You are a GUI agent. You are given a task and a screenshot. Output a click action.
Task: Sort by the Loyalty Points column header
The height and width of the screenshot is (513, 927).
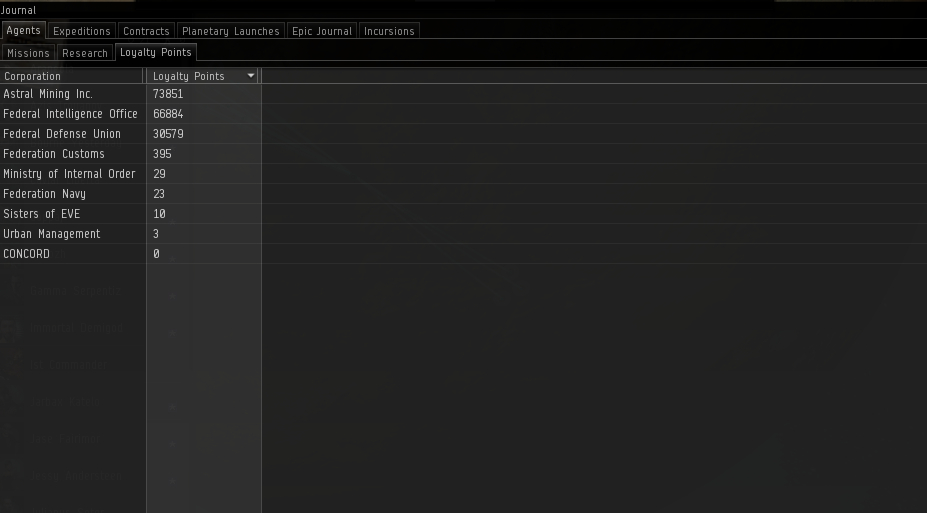(x=202, y=76)
